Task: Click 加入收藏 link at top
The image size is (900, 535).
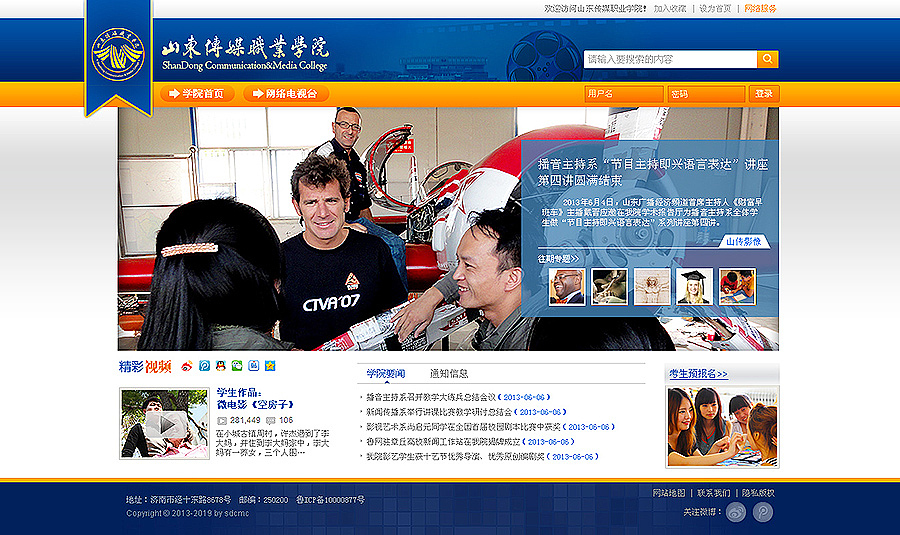Action: point(670,9)
